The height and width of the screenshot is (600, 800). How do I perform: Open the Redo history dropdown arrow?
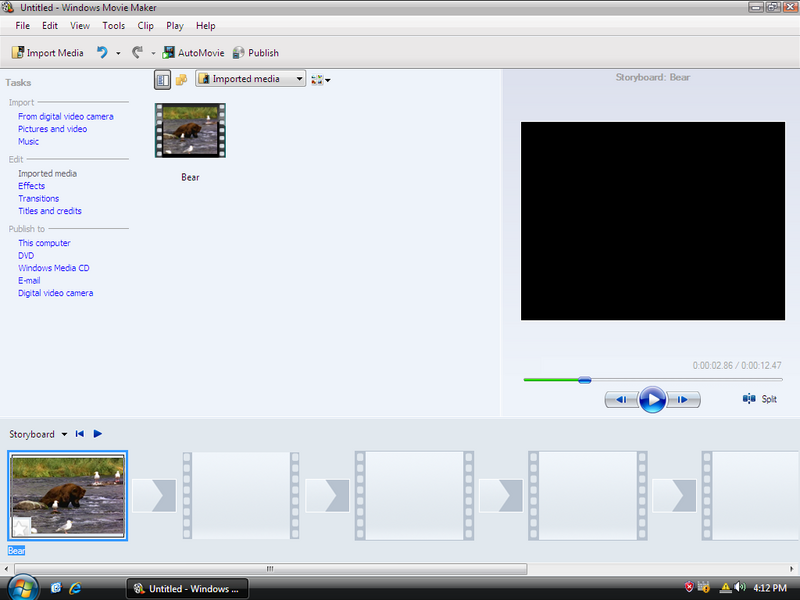tap(153, 53)
